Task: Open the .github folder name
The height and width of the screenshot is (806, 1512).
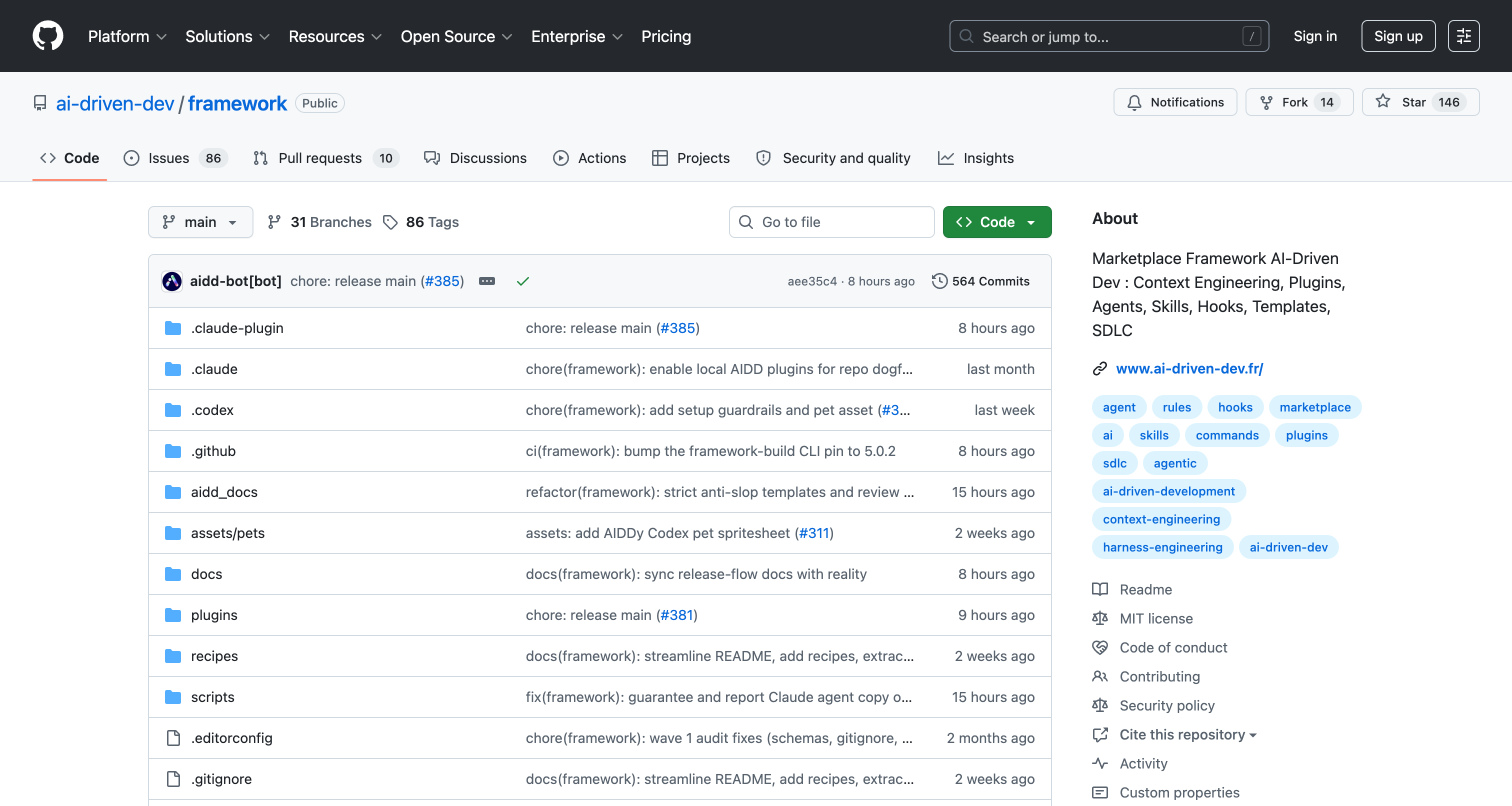Action: pyautogui.click(x=213, y=451)
